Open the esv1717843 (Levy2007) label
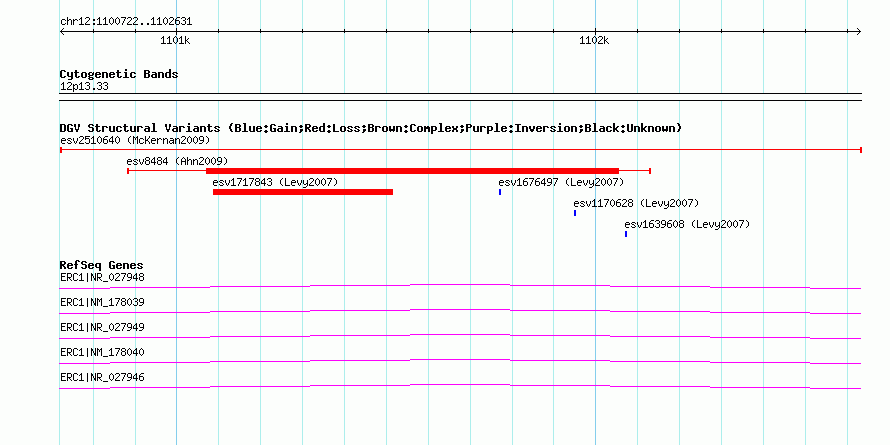This screenshot has height=445, width=890. [275, 182]
